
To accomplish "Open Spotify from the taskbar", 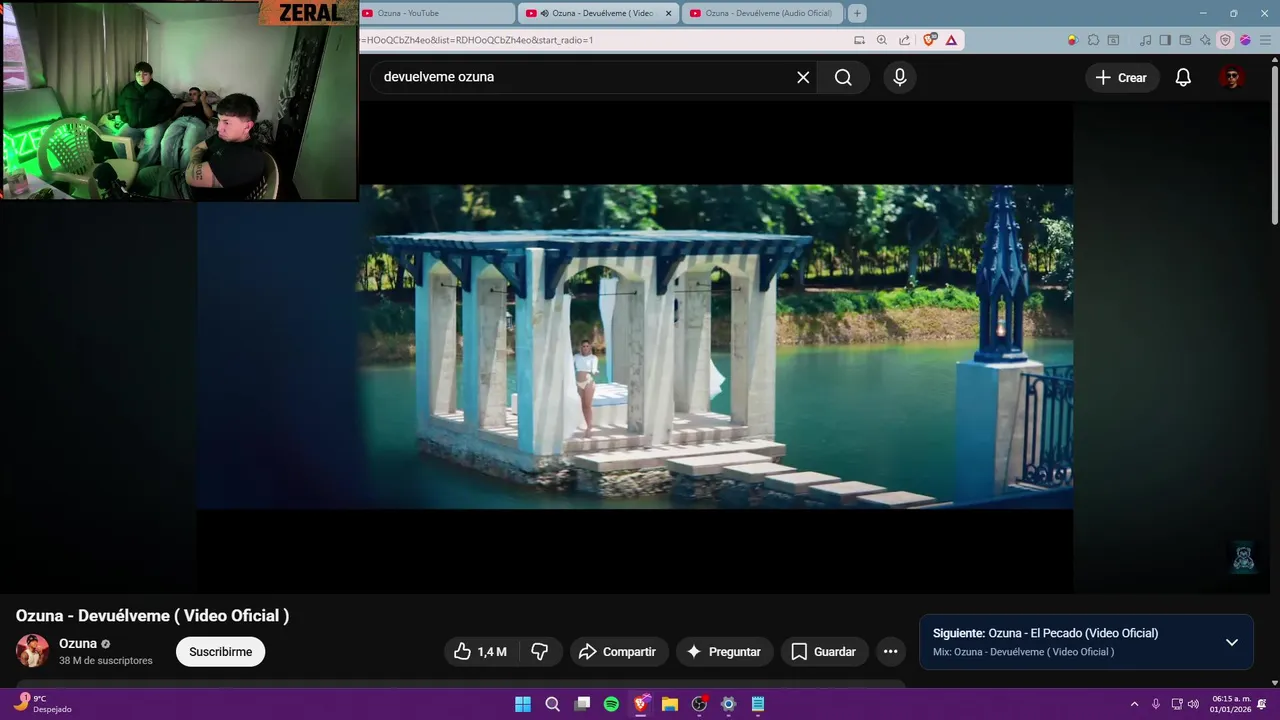I will point(611,704).
